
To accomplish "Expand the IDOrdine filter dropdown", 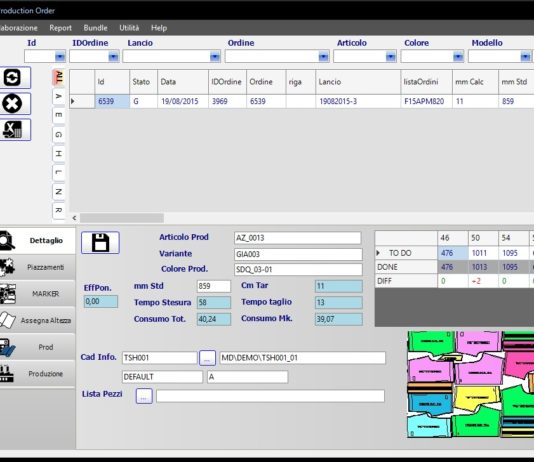I will click(x=113, y=57).
